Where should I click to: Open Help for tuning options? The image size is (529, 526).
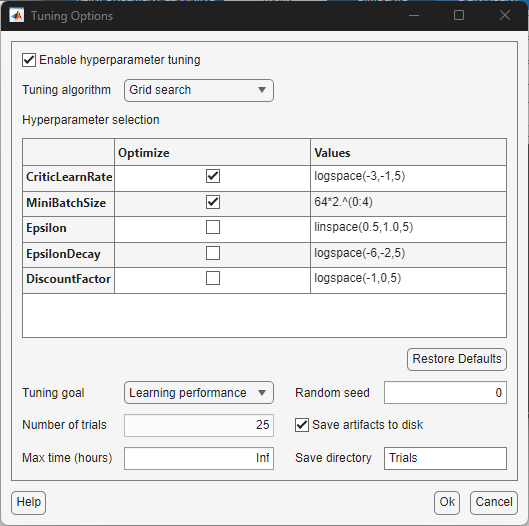[29, 503]
